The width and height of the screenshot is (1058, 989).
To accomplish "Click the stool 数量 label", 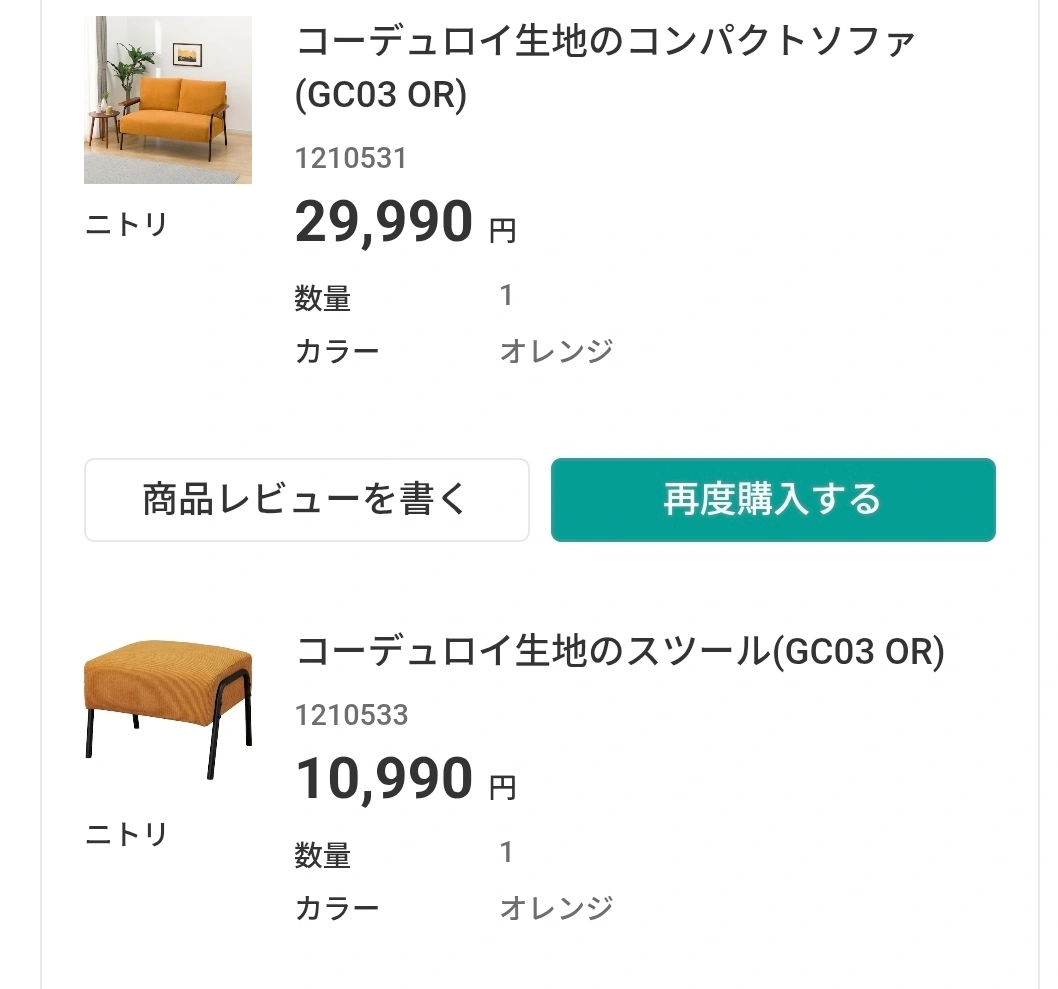I will point(323,855).
